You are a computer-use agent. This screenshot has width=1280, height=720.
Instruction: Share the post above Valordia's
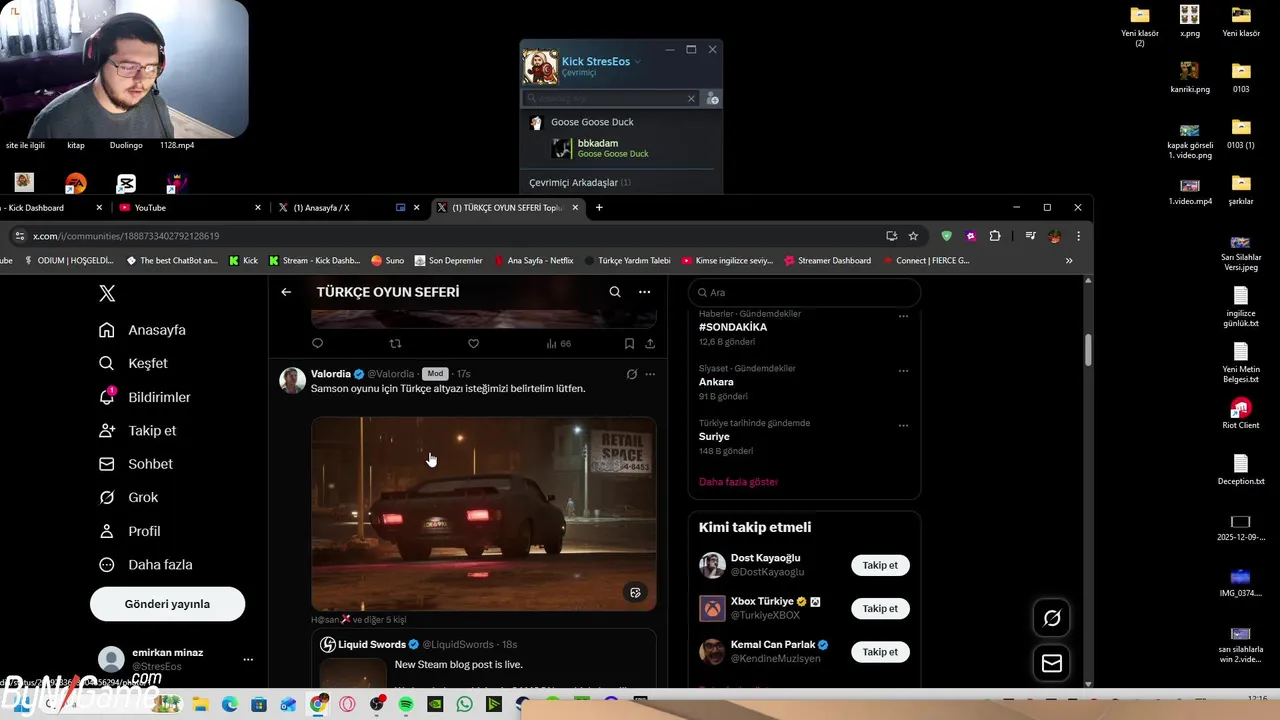(650, 343)
